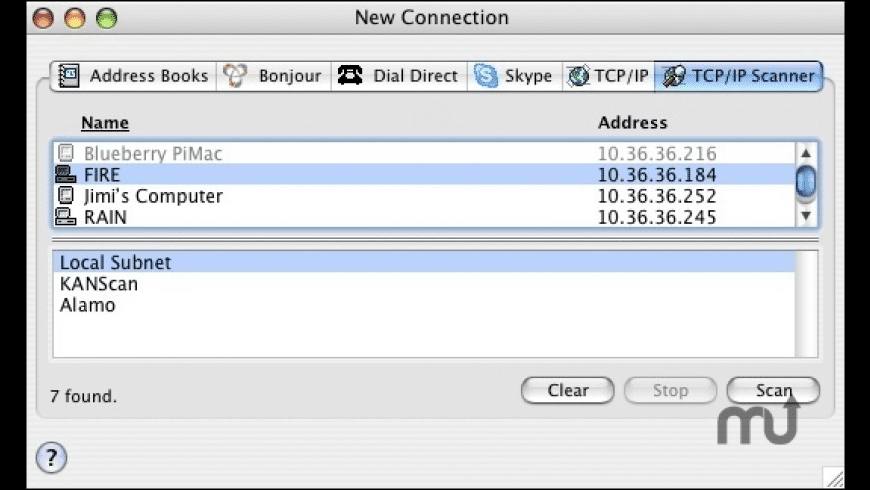Click the Jimi's Computer Mac icon
Image resolution: width=870 pixels, height=490 pixels.
click(x=65, y=195)
